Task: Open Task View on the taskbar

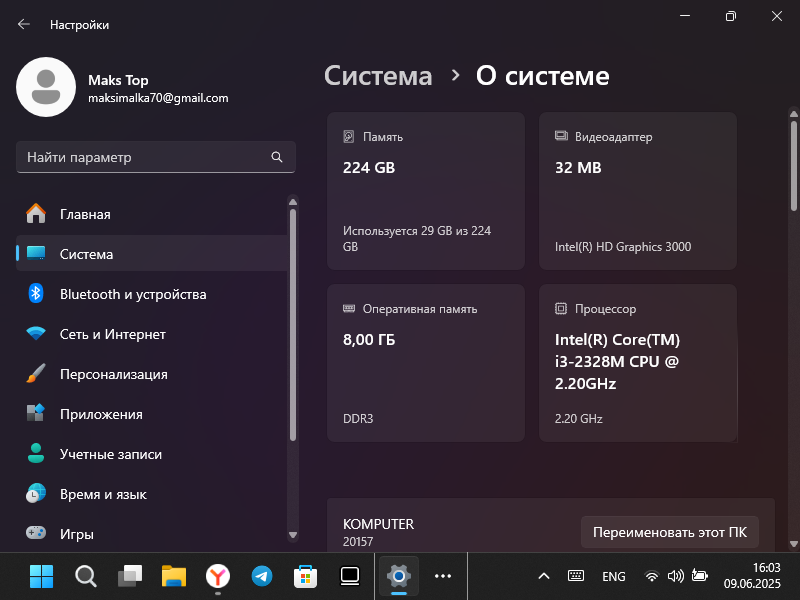Action: [x=130, y=577]
